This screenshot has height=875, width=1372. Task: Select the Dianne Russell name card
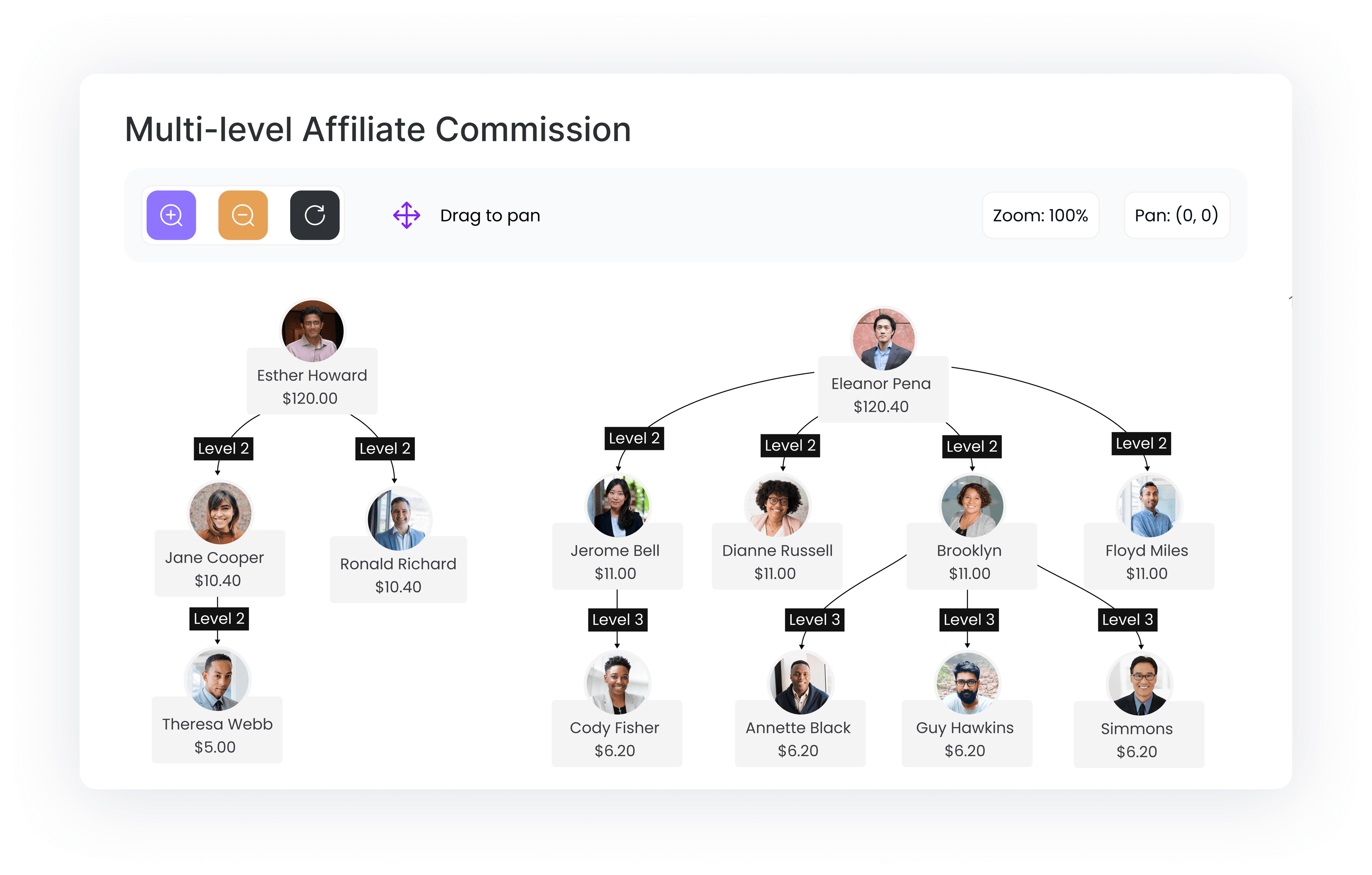(777, 562)
